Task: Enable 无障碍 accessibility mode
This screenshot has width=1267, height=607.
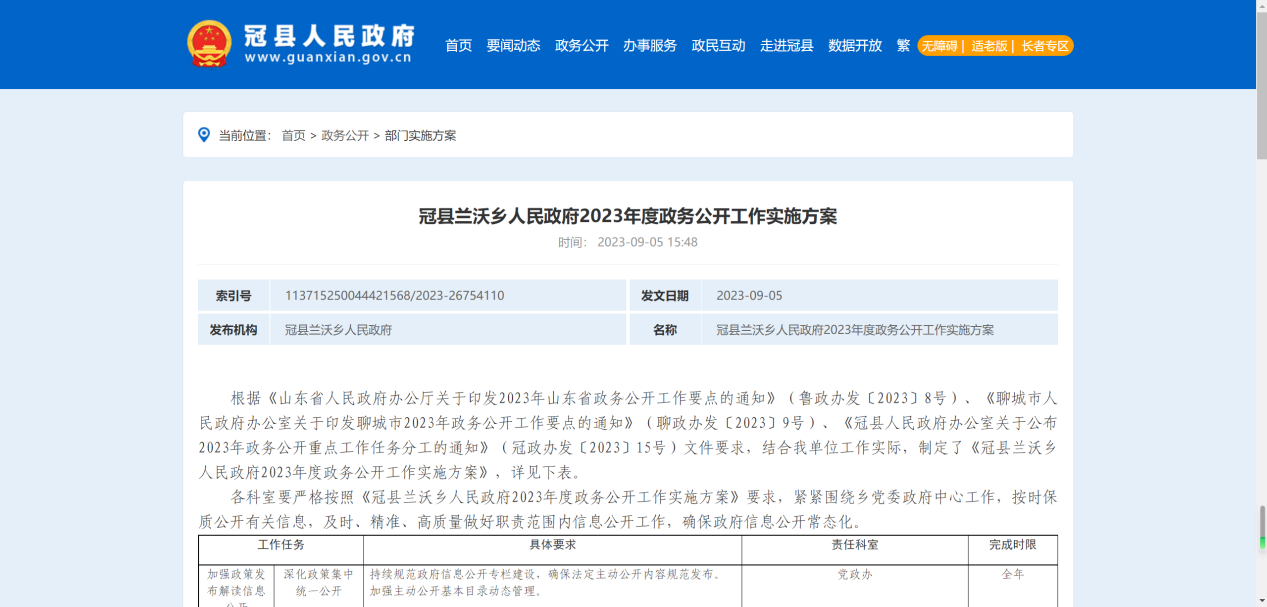Action: (940, 46)
